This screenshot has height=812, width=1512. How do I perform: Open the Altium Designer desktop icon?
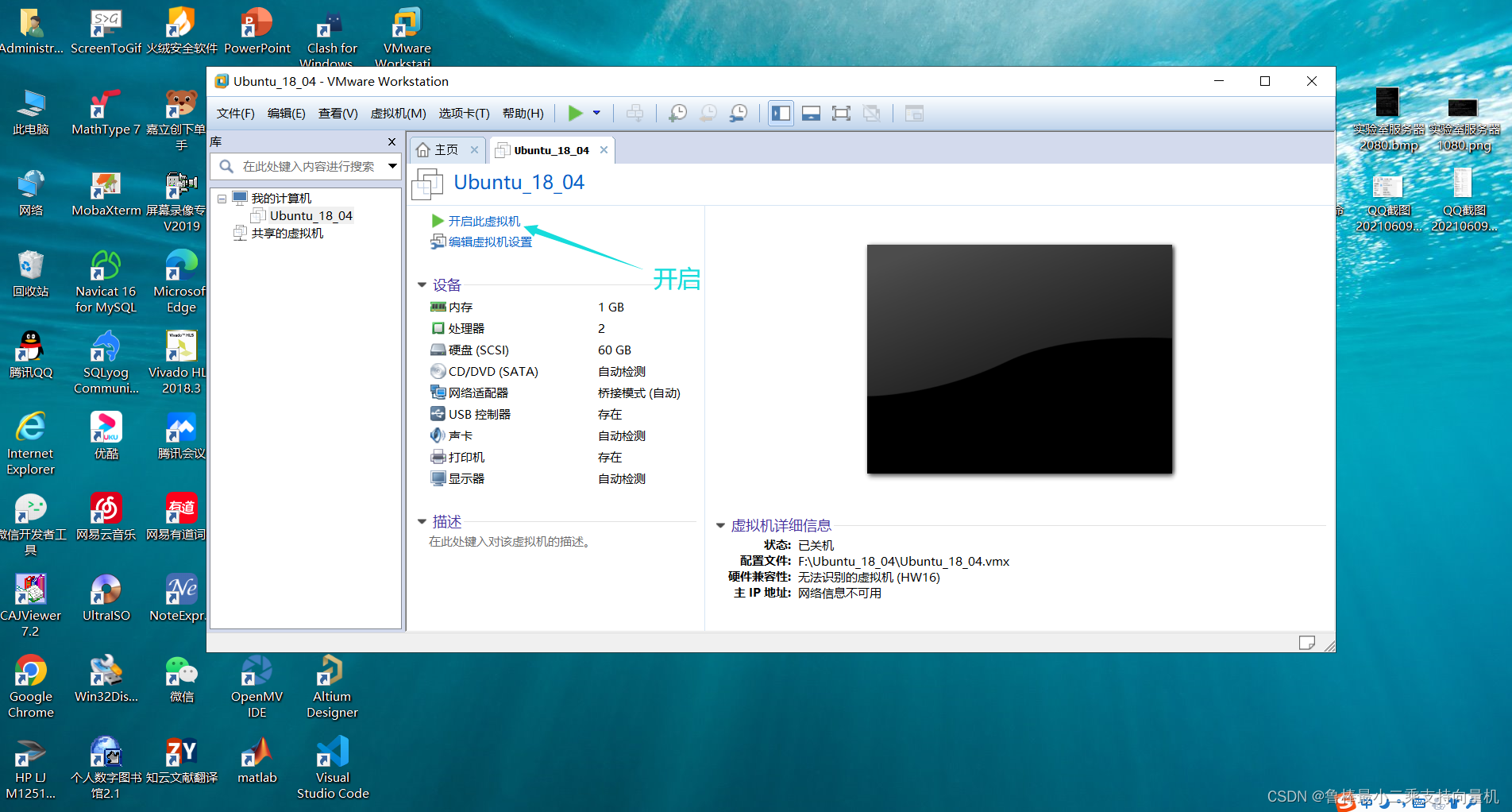click(332, 687)
